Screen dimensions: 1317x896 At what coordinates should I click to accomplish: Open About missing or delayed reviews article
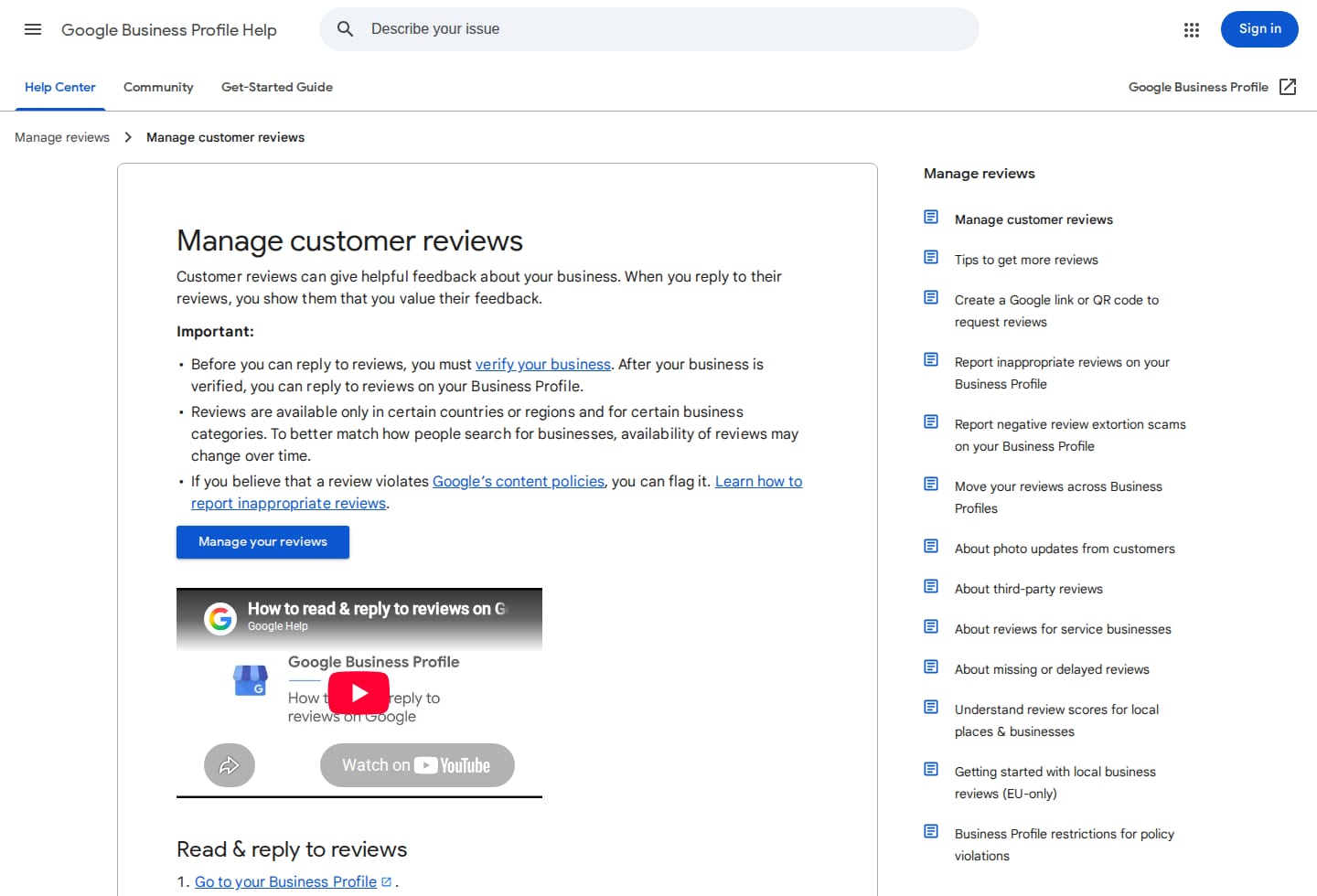(1052, 669)
